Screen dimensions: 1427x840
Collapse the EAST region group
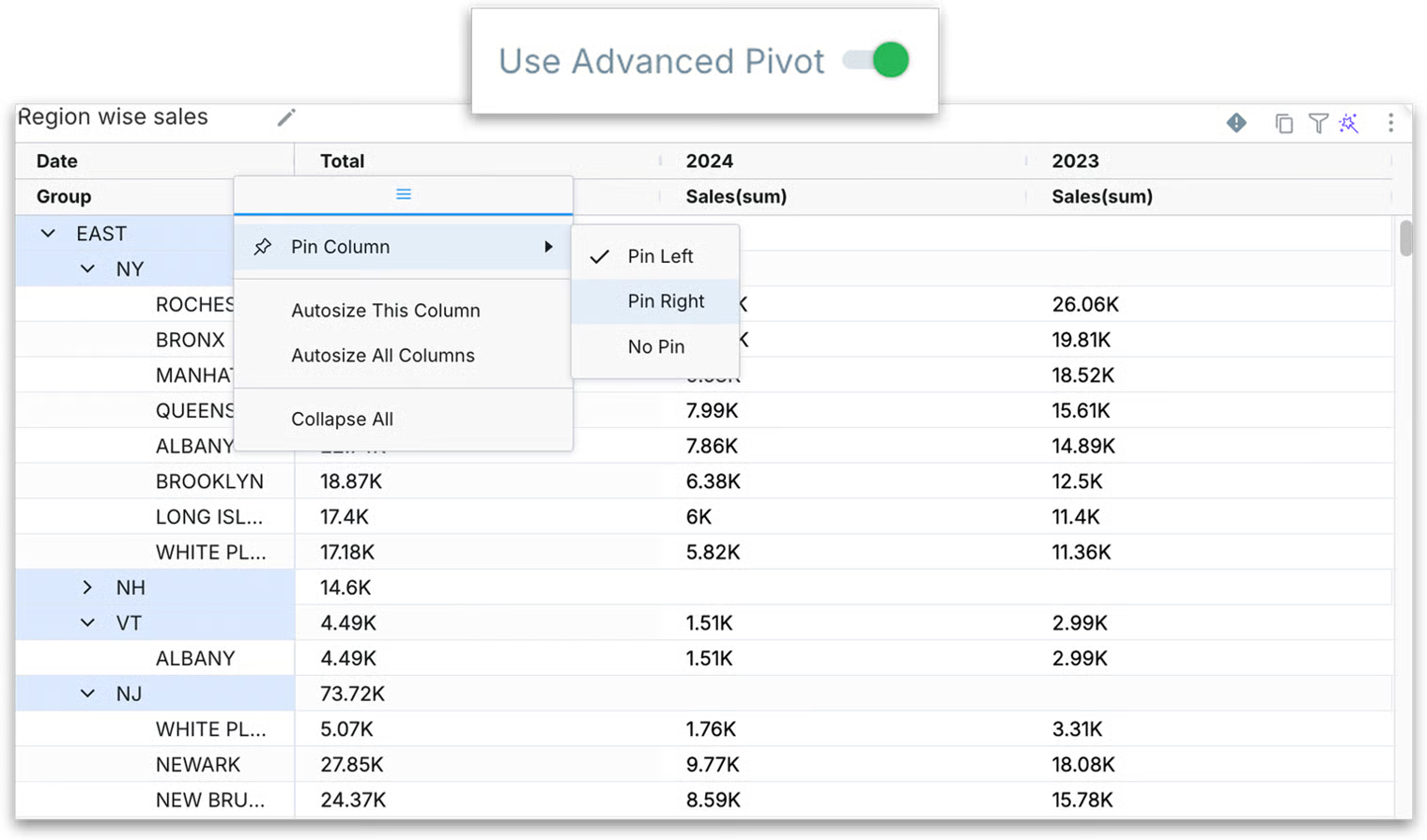point(49,234)
